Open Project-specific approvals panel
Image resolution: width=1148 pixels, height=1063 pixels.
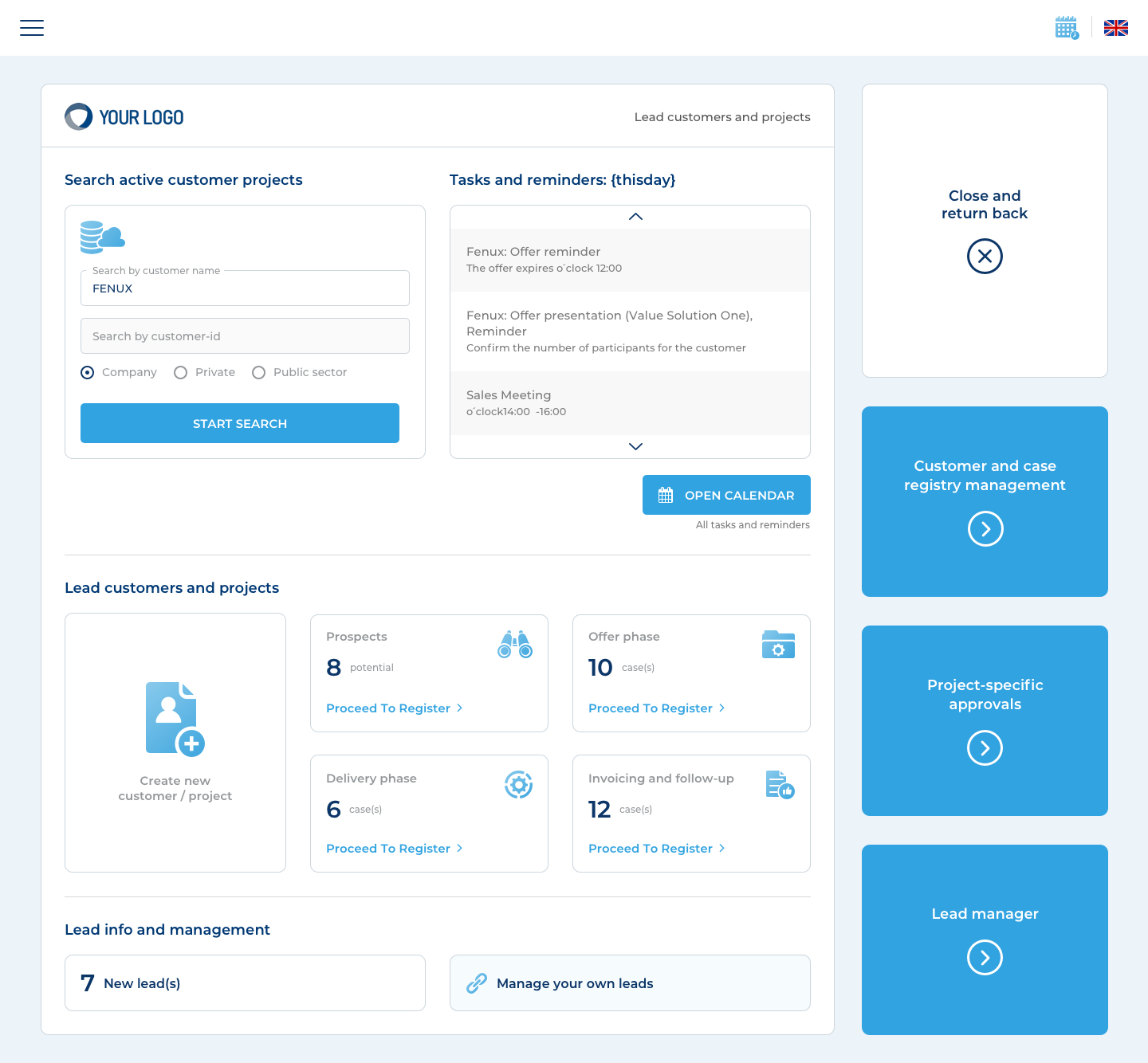(x=985, y=748)
